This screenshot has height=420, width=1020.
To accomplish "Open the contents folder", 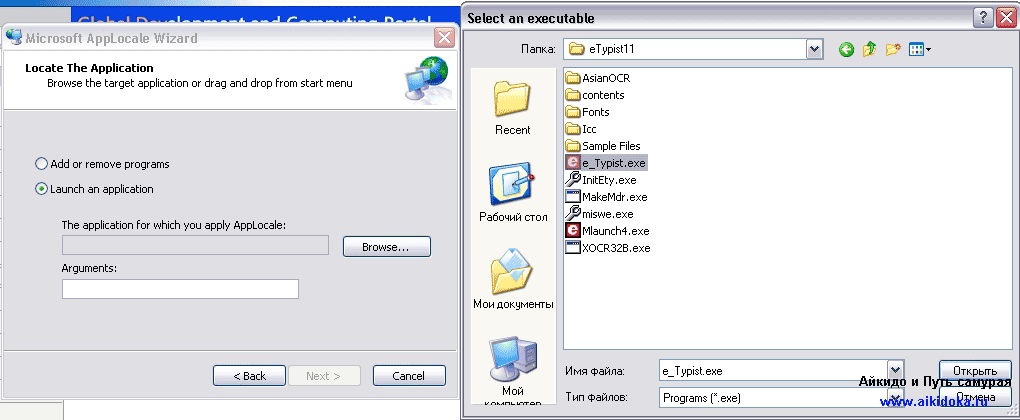I will click(x=595, y=95).
